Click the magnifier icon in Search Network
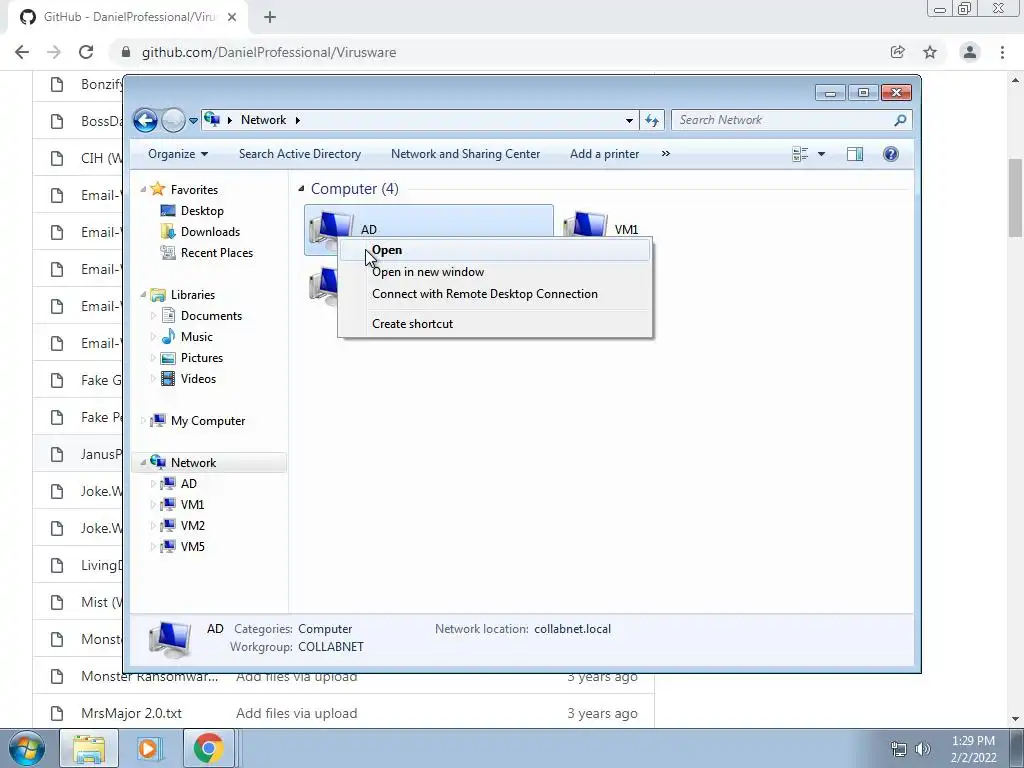The height and width of the screenshot is (768, 1024). coord(901,120)
